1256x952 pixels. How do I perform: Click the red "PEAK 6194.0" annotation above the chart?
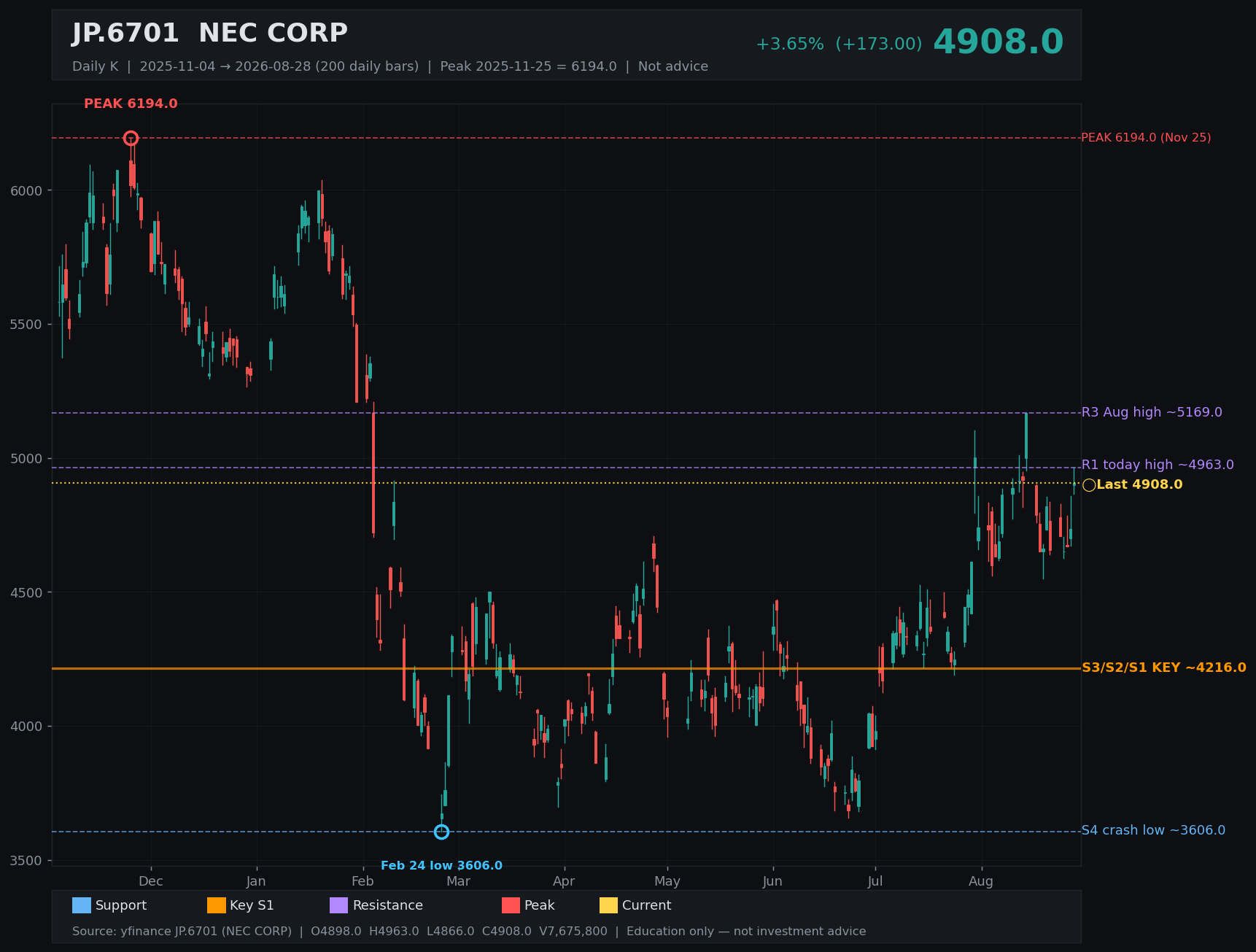[131, 104]
